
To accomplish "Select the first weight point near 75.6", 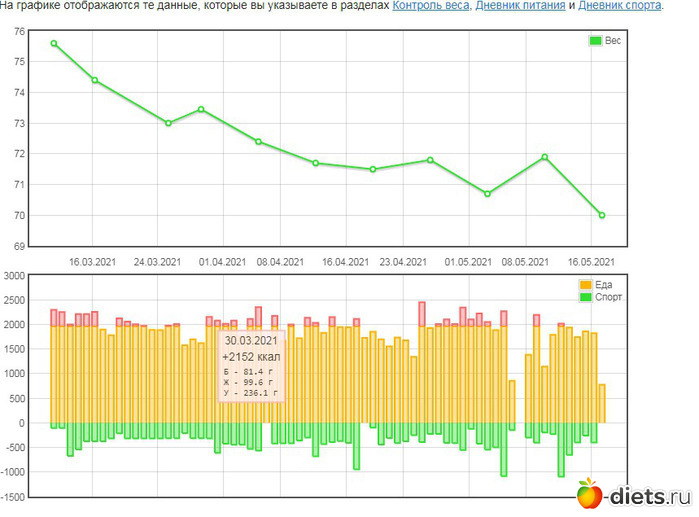I will pos(54,44).
